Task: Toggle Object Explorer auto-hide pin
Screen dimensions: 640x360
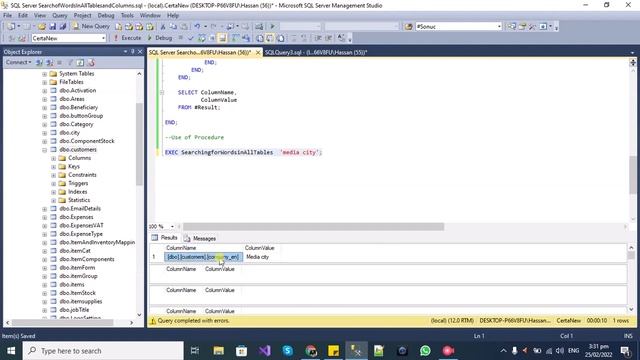Action: [x=133, y=52]
